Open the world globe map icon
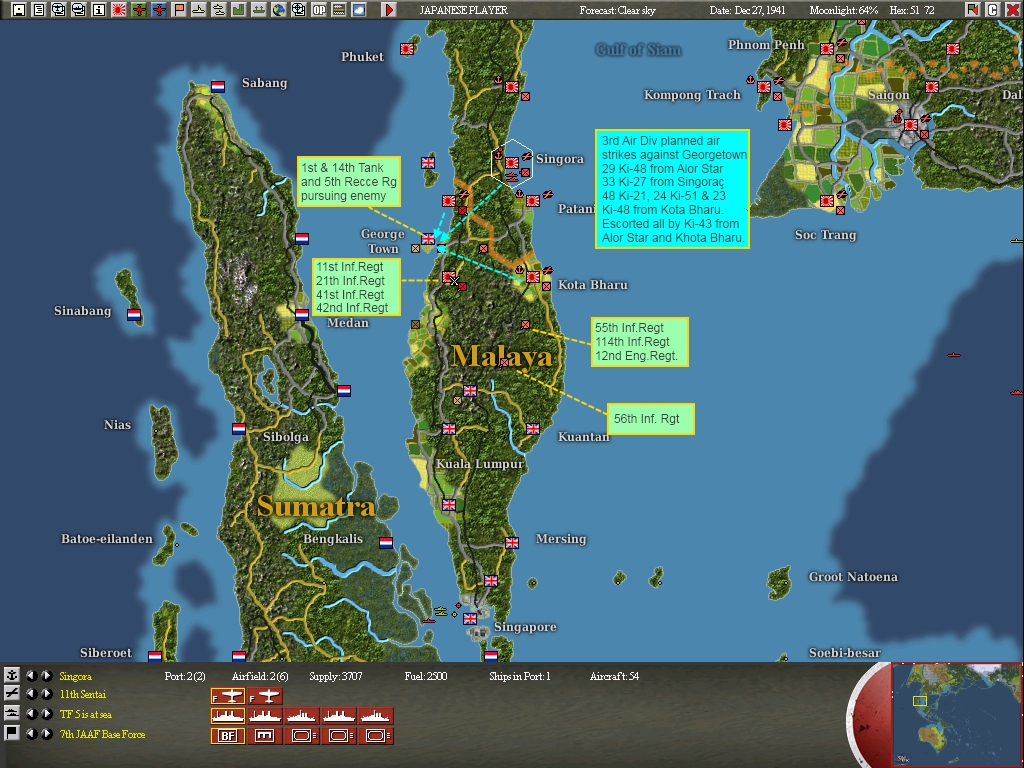 279,9
